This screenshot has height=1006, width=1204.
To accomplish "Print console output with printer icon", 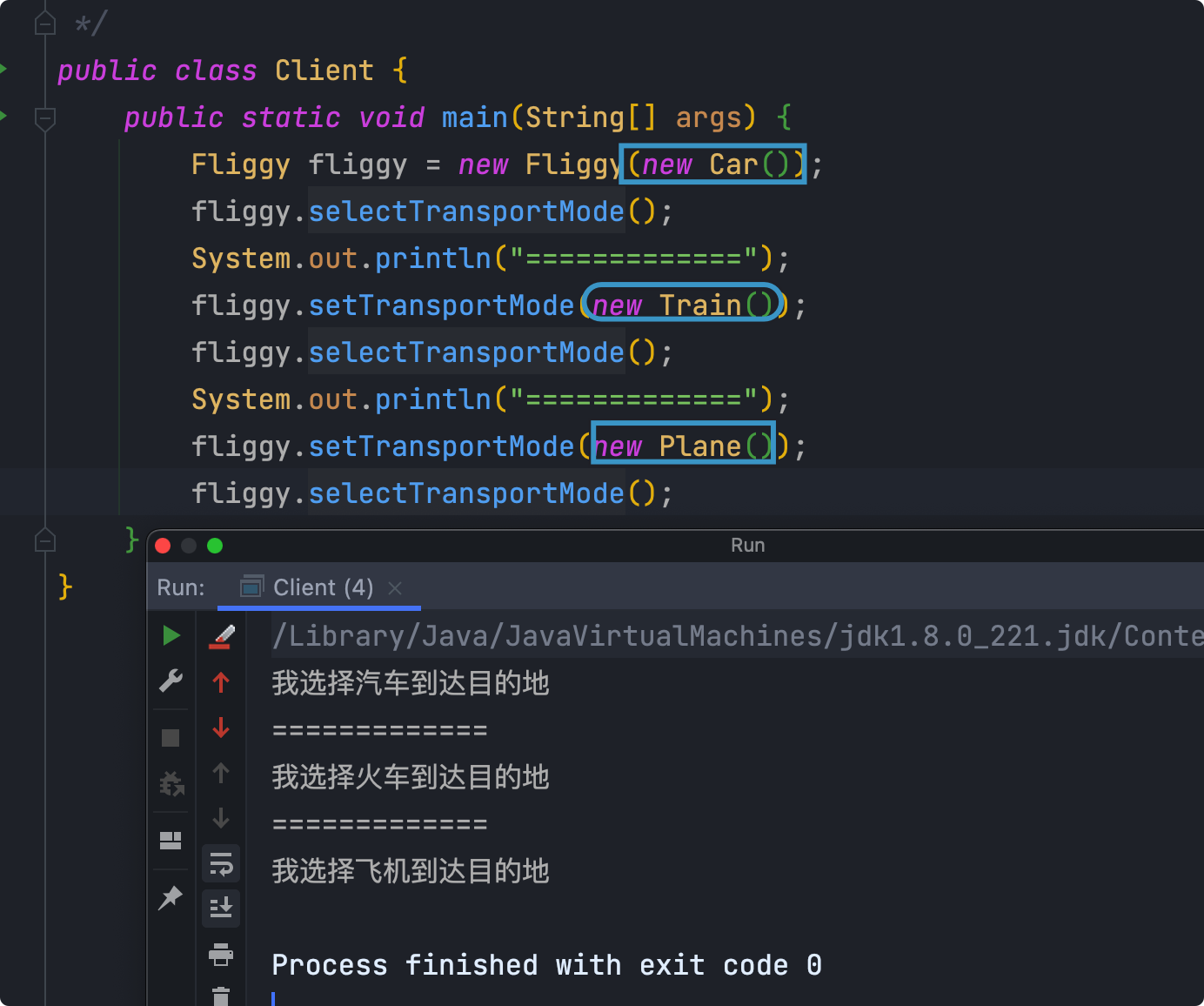I will 221,955.
